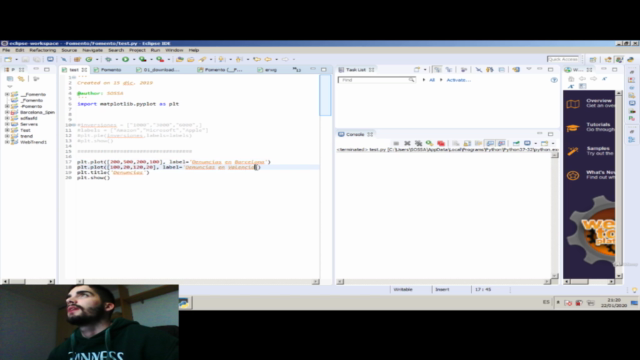
Task: Open the Run menu
Action: [155, 50]
